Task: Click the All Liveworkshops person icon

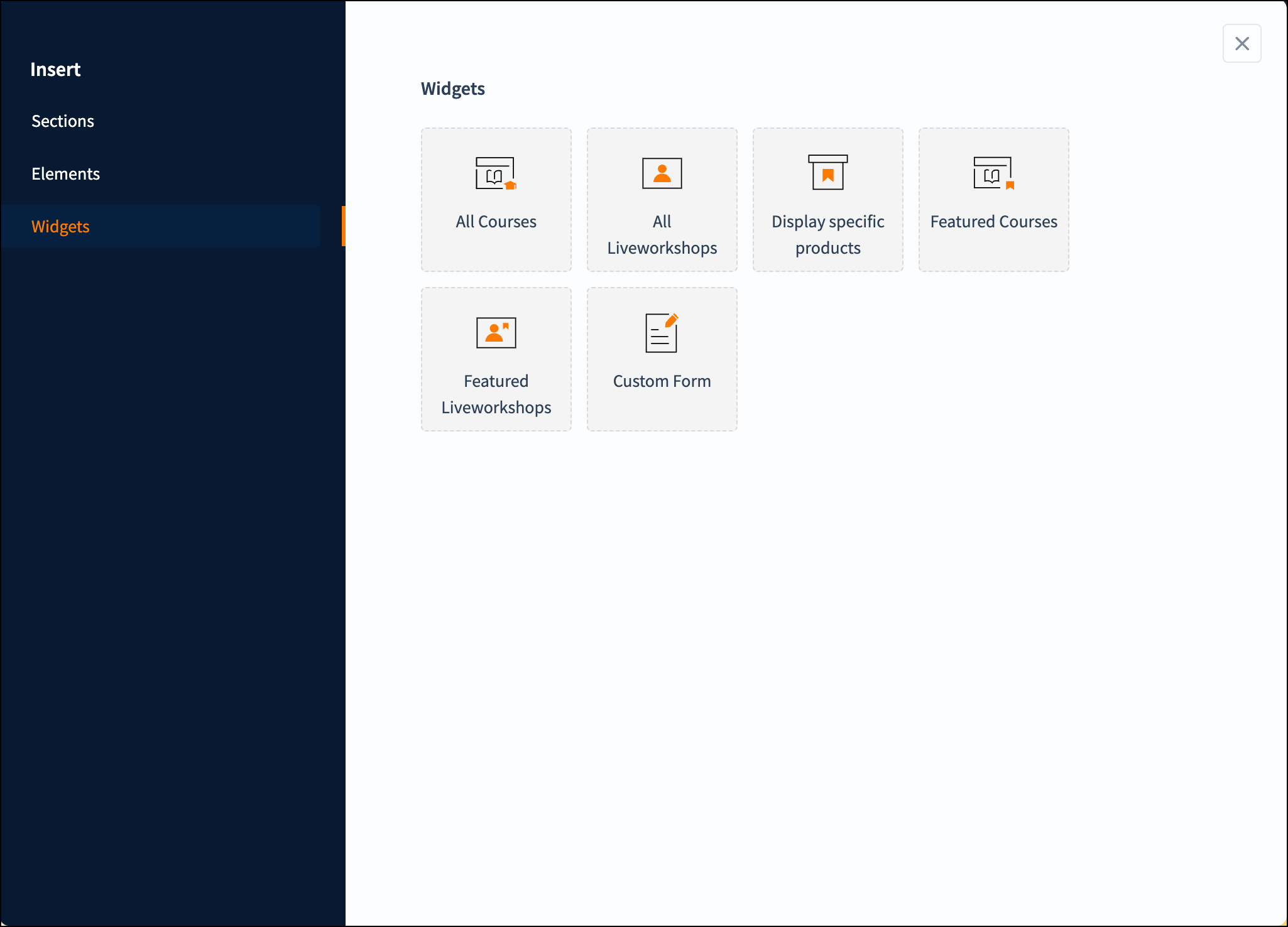Action: tap(662, 173)
